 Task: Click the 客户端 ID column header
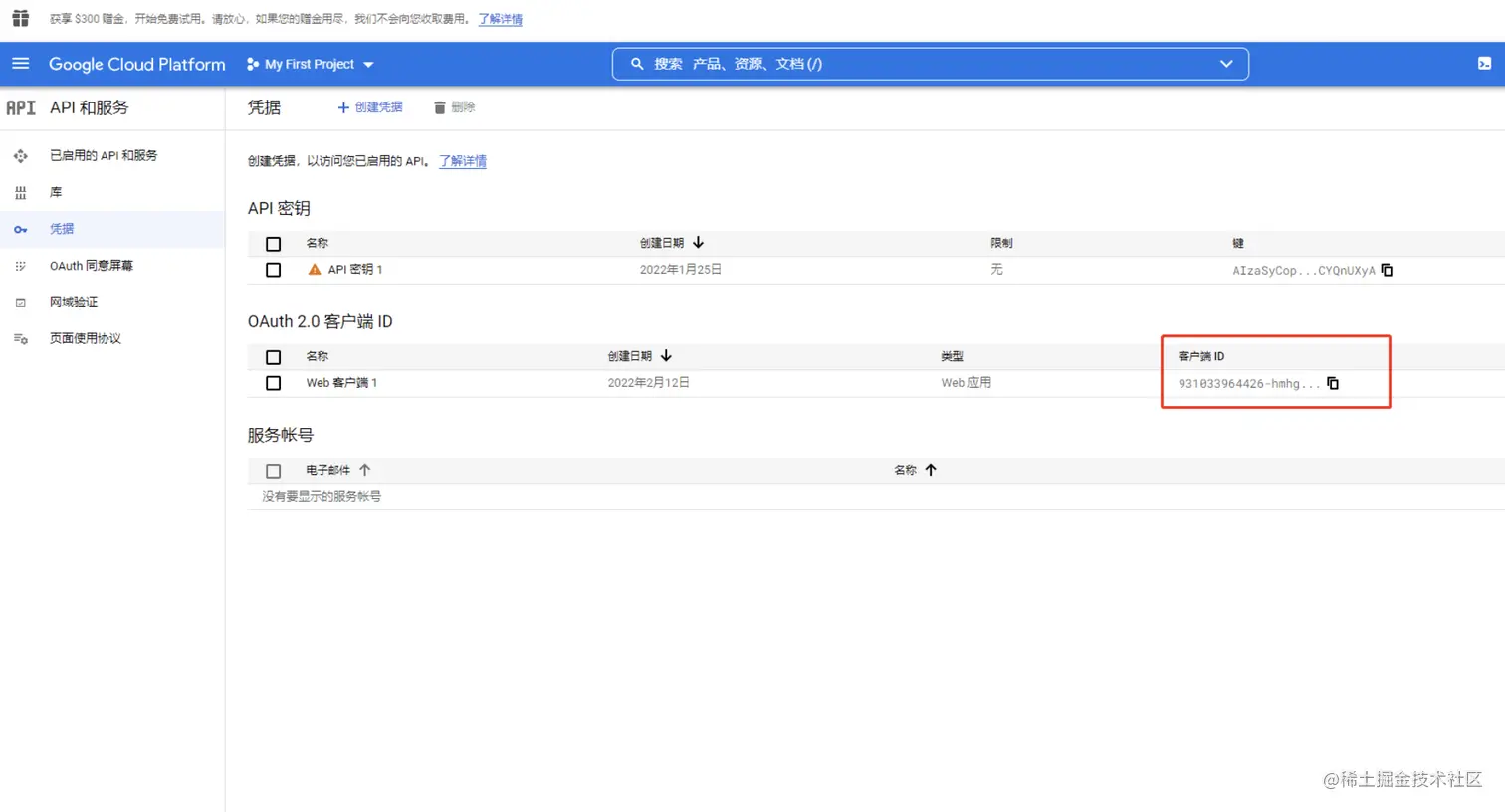(1201, 356)
